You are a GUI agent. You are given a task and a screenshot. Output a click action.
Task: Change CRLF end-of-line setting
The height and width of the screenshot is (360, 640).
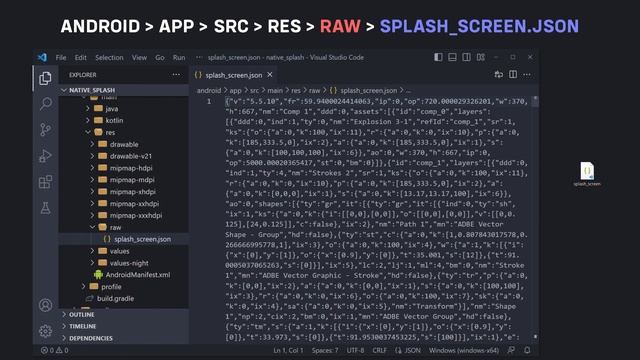pyautogui.click(x=379, y=350)
